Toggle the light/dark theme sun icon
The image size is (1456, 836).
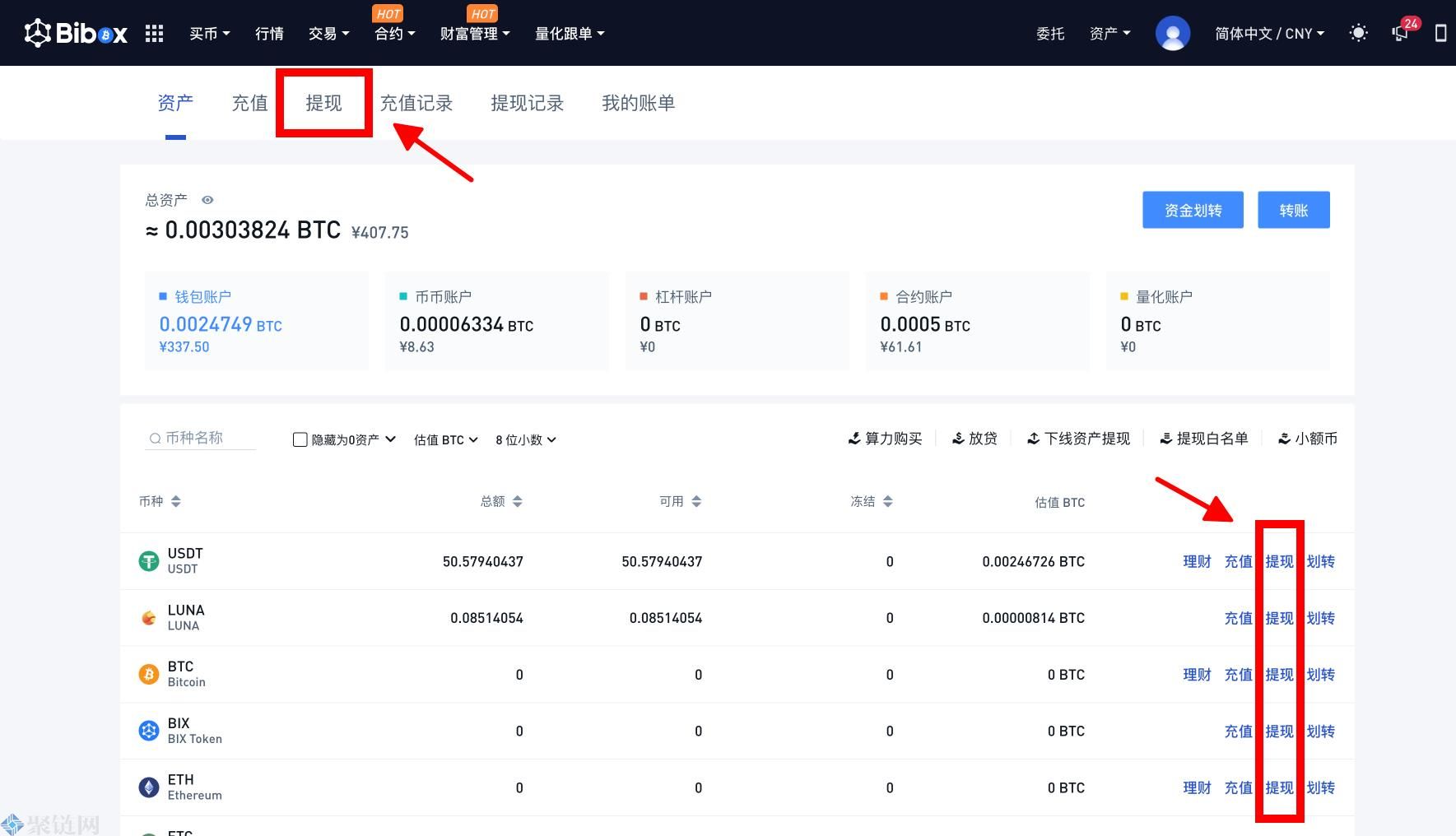(1358, 34)
